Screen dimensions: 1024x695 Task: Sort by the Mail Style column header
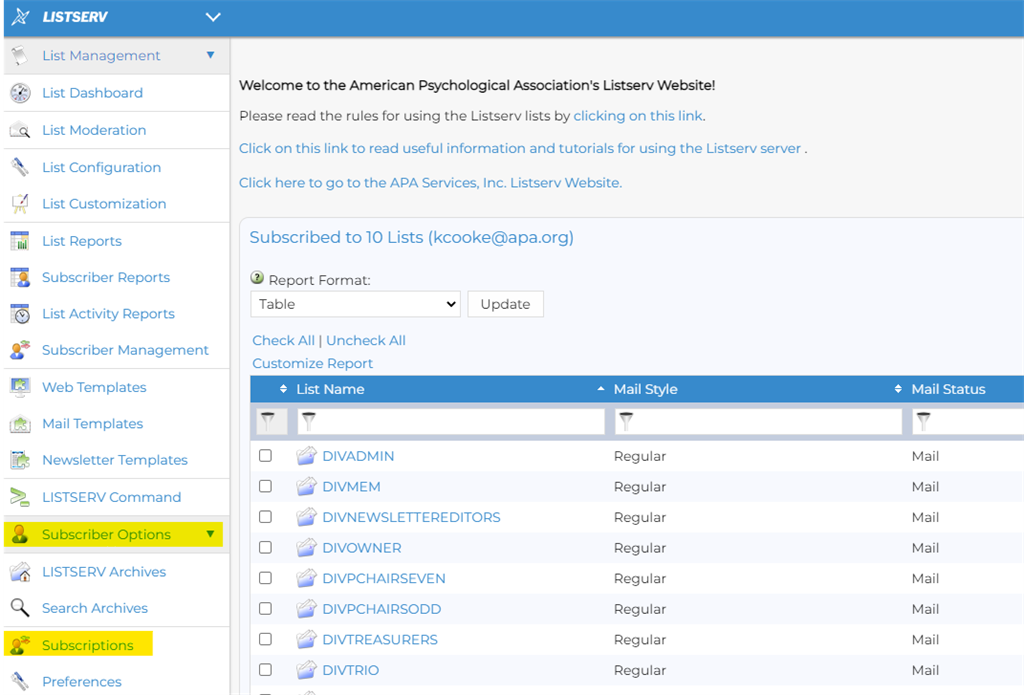click(x=645, y=389)
